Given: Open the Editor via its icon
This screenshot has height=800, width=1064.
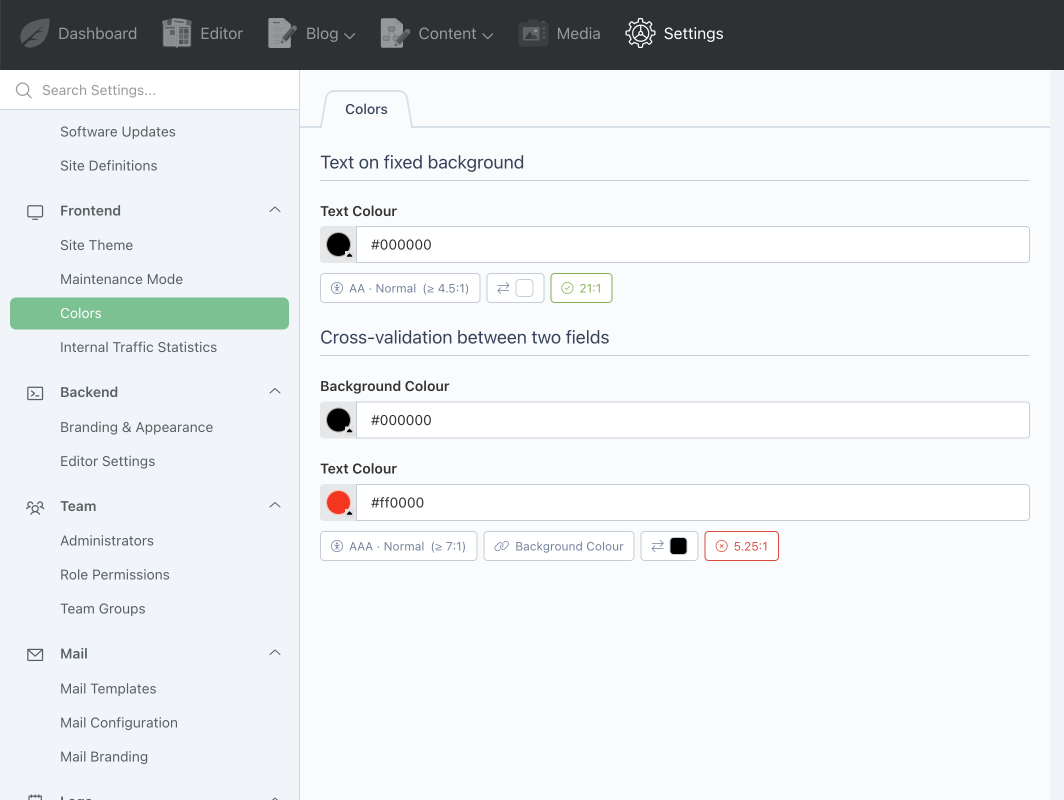Looking at the screenshot, I should coord(177,33).
